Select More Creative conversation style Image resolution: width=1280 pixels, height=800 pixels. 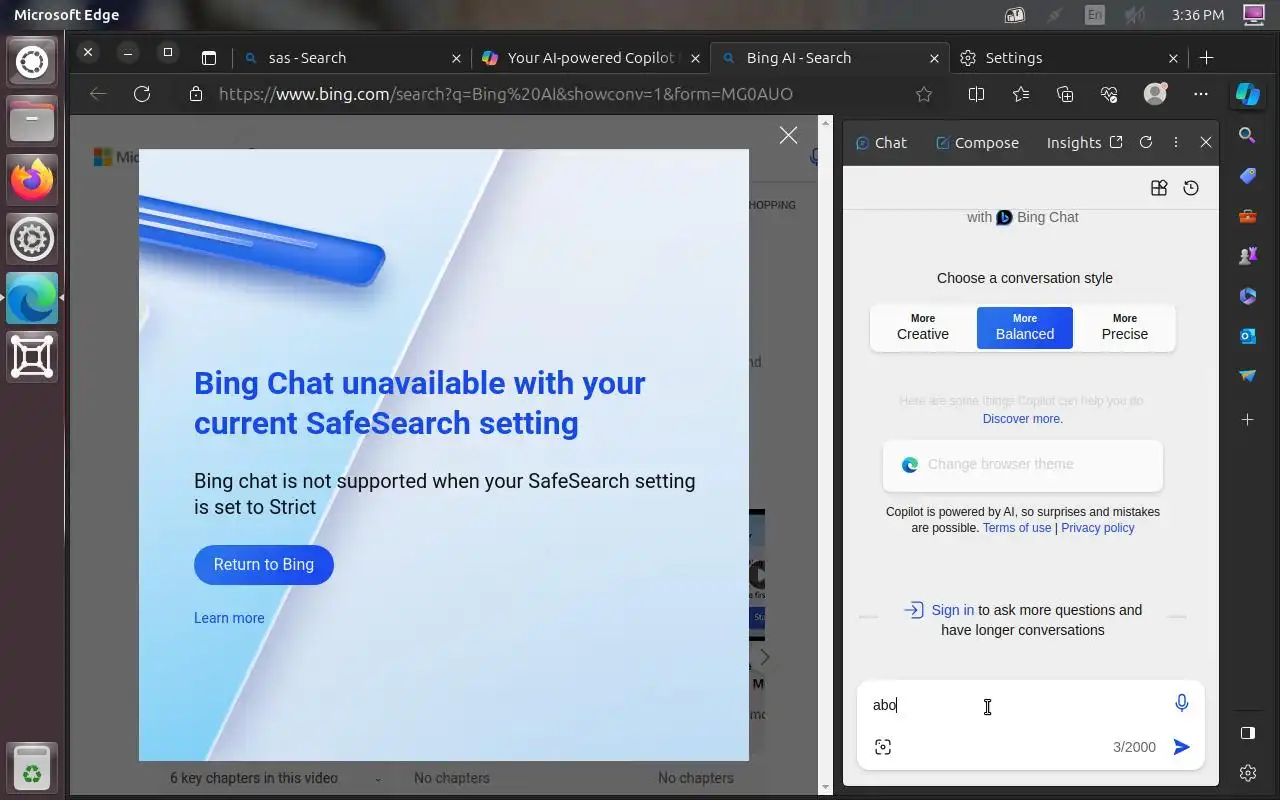tap(923, 327)
